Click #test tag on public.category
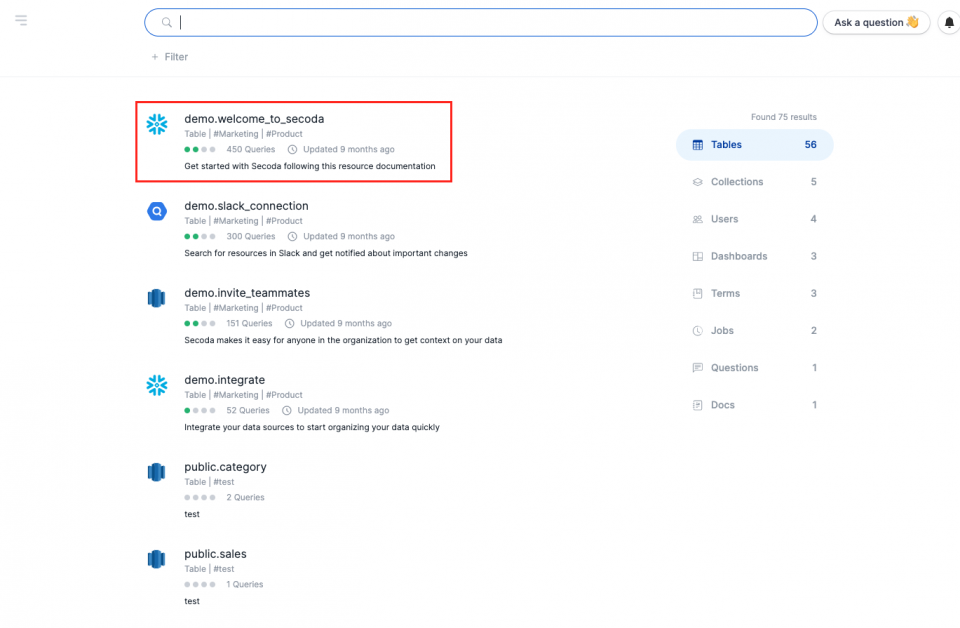The height and width of the screenshot is (628, 960). (223, 482)
